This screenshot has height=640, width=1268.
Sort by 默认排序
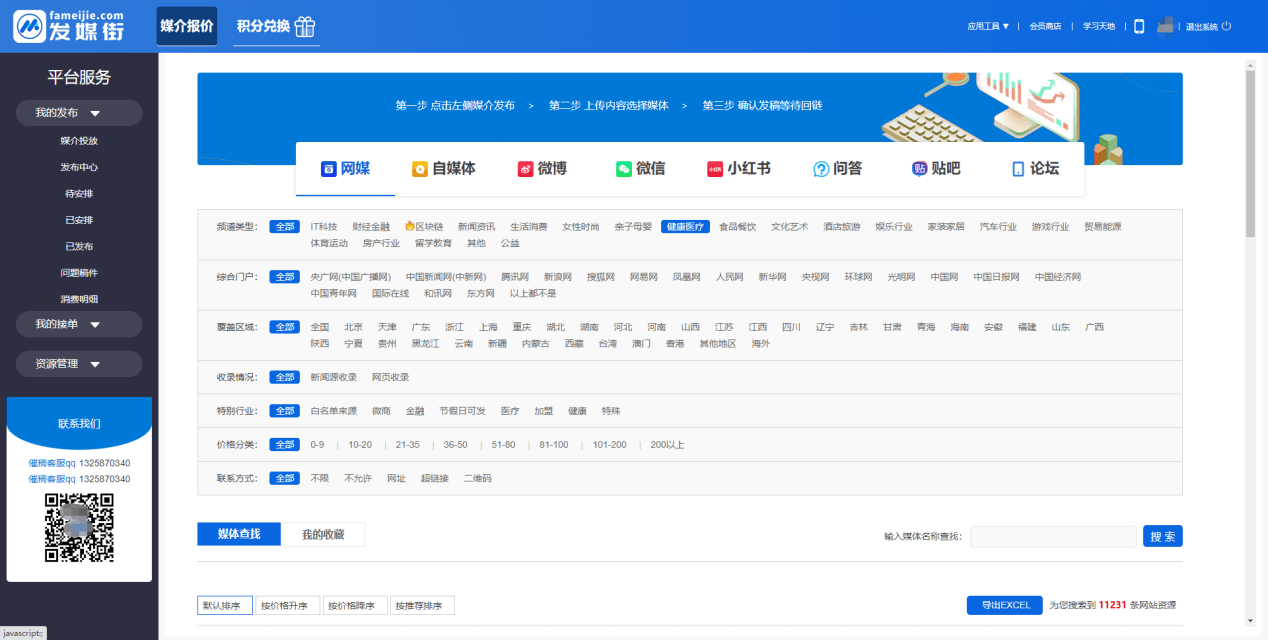click(x=225, y=605)
